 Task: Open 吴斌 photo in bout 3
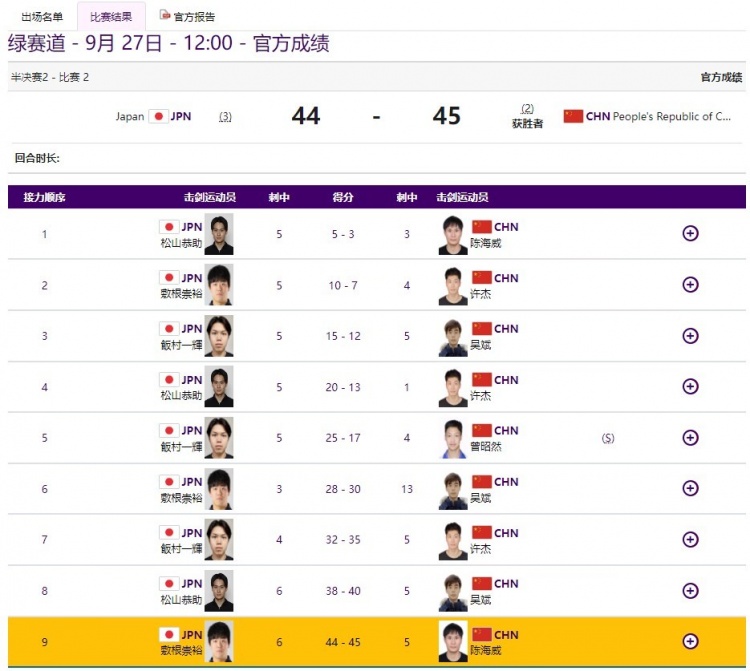(452, 337)
